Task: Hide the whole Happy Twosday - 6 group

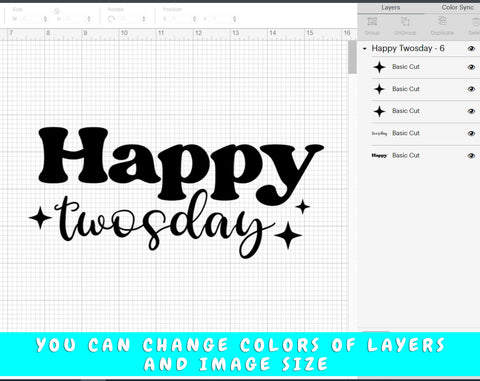Action: pos(471,49)
